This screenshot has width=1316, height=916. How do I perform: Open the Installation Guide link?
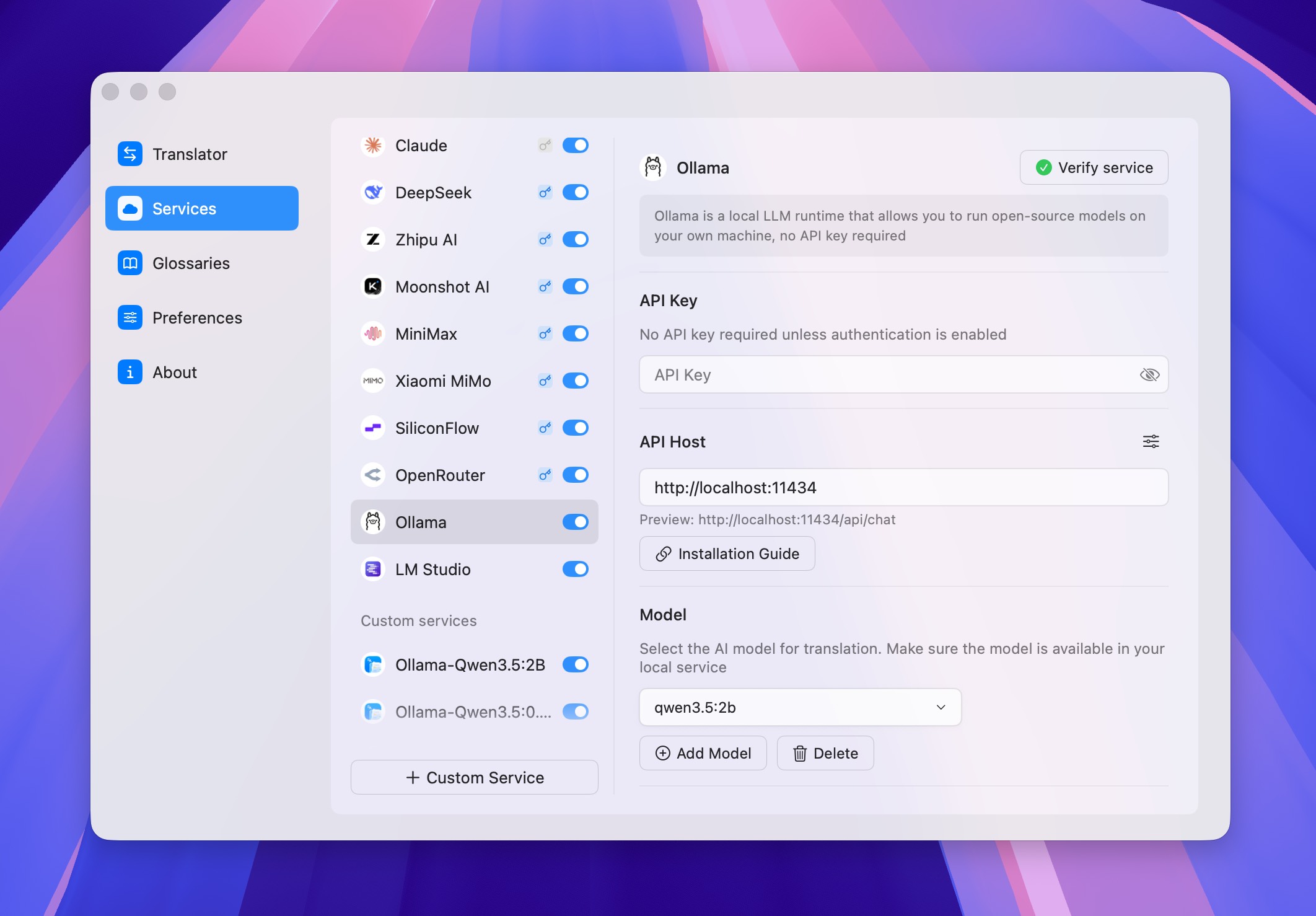[x=727, y=554]
